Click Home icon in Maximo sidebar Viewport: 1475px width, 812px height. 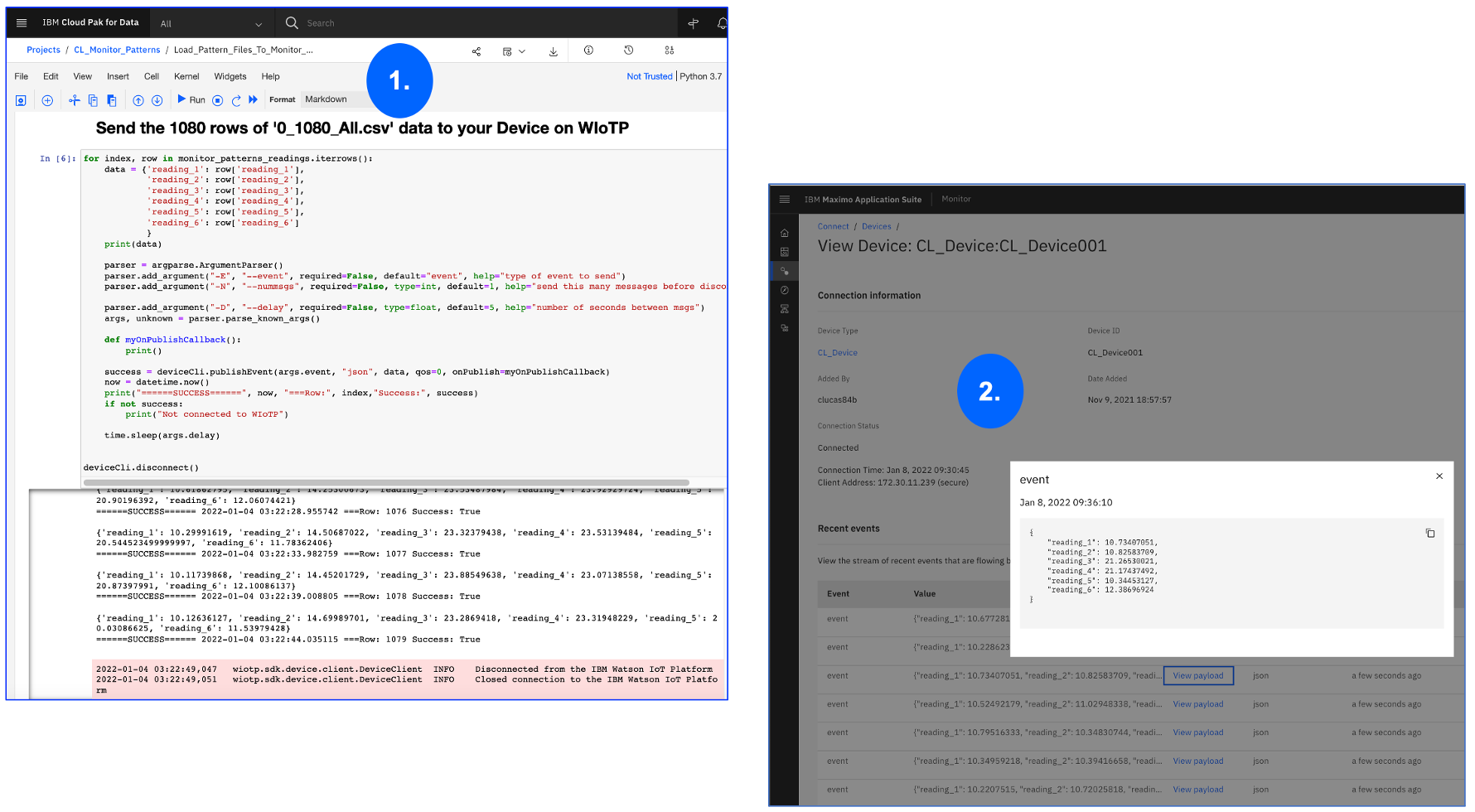(785, 233)
